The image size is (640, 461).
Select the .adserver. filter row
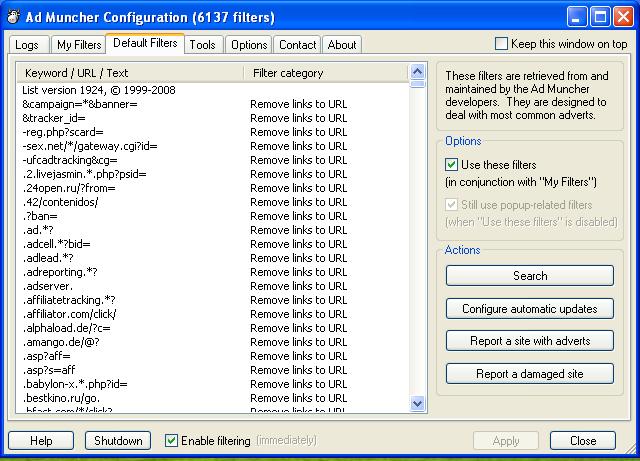212,286
